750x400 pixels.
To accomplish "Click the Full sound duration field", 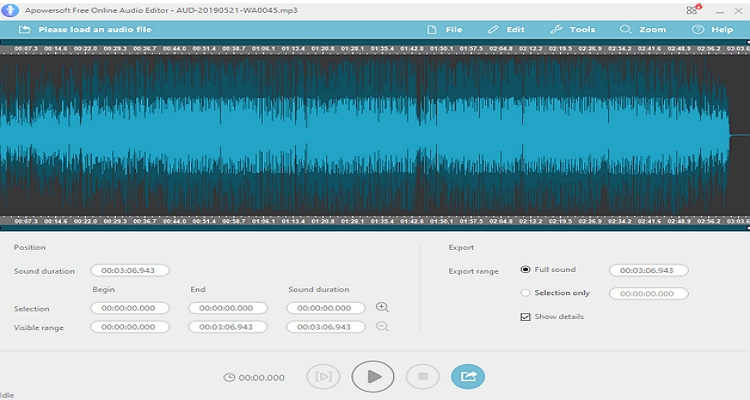I will click(649, 270).
